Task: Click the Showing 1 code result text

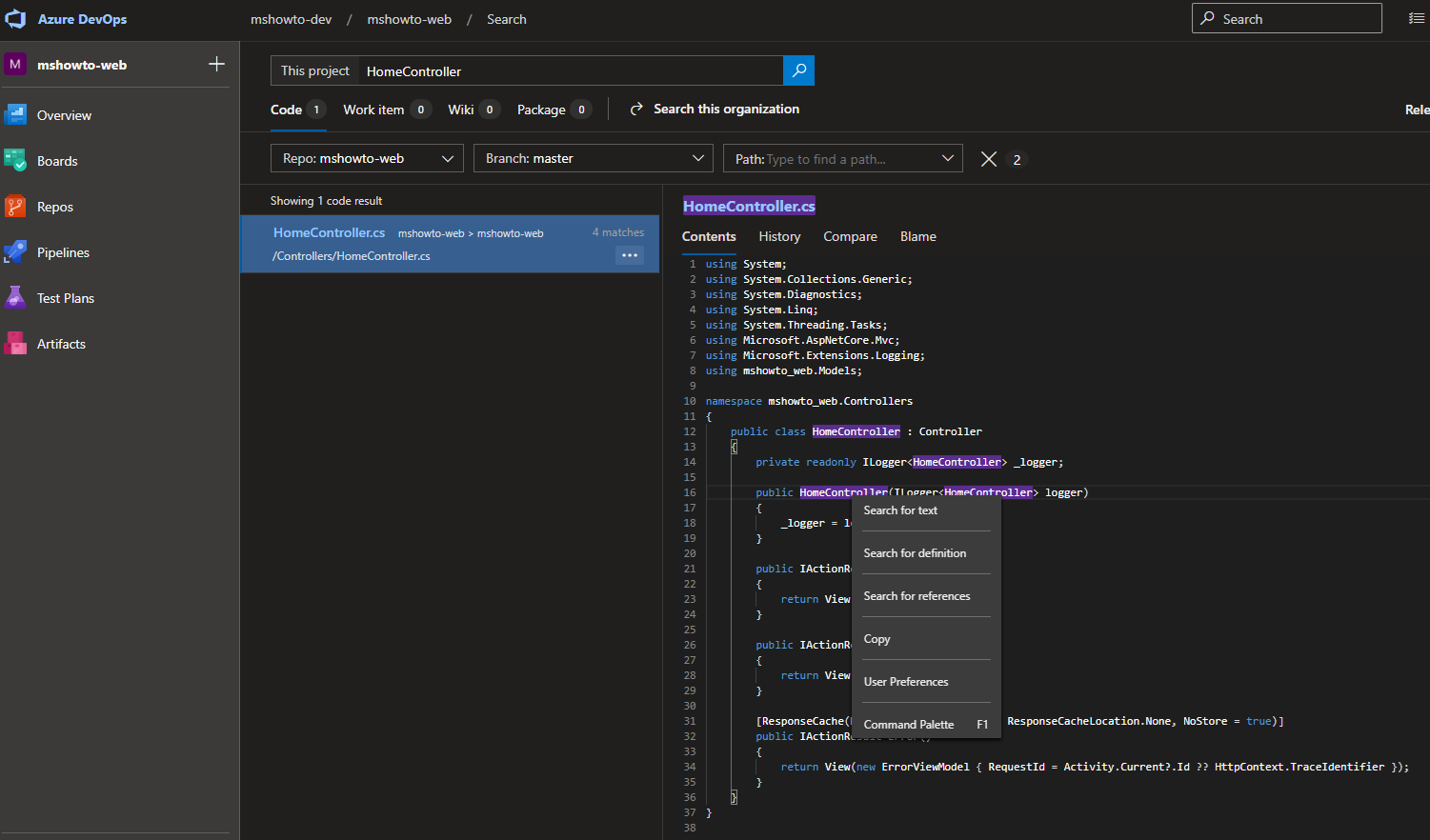Action: (x=326, y=201)
